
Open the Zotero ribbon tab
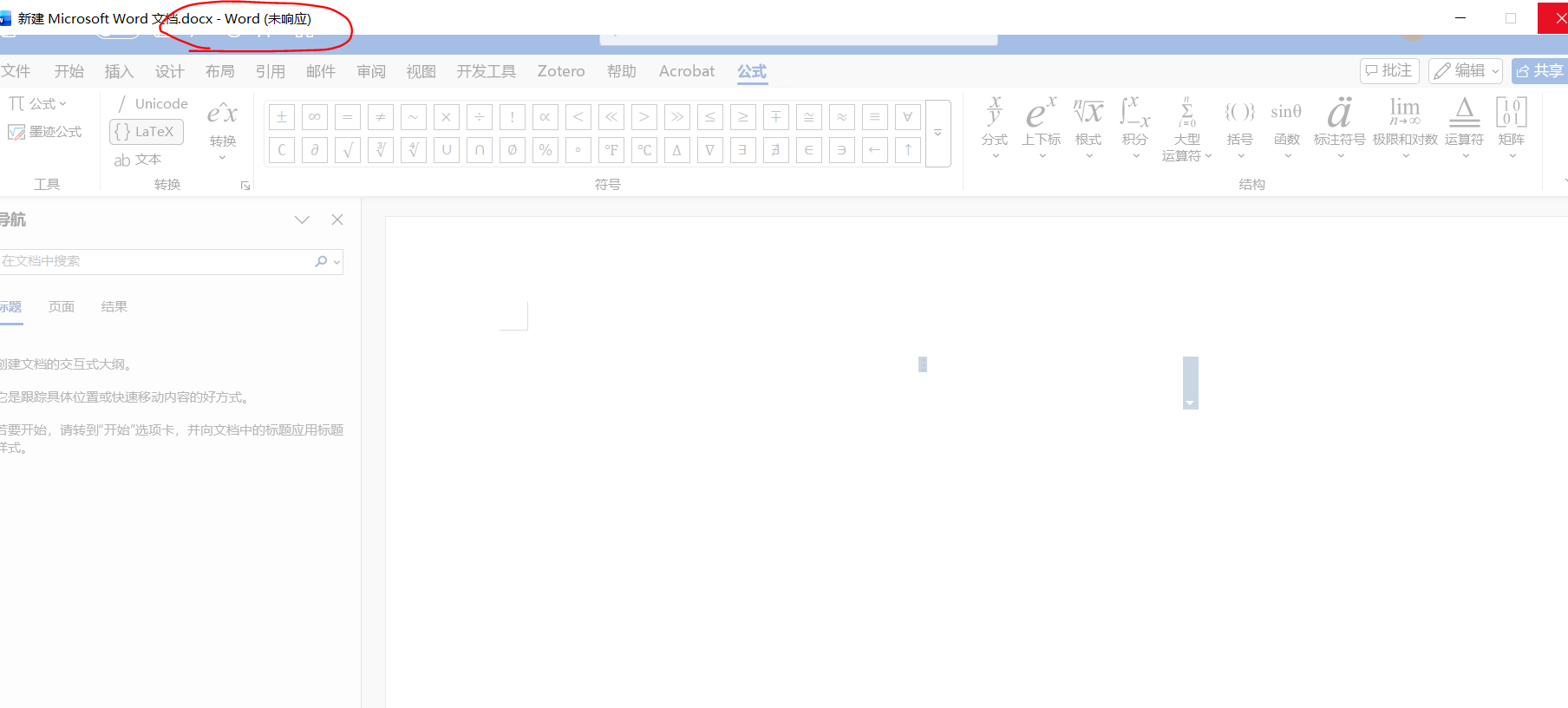[x=561, y=71]
